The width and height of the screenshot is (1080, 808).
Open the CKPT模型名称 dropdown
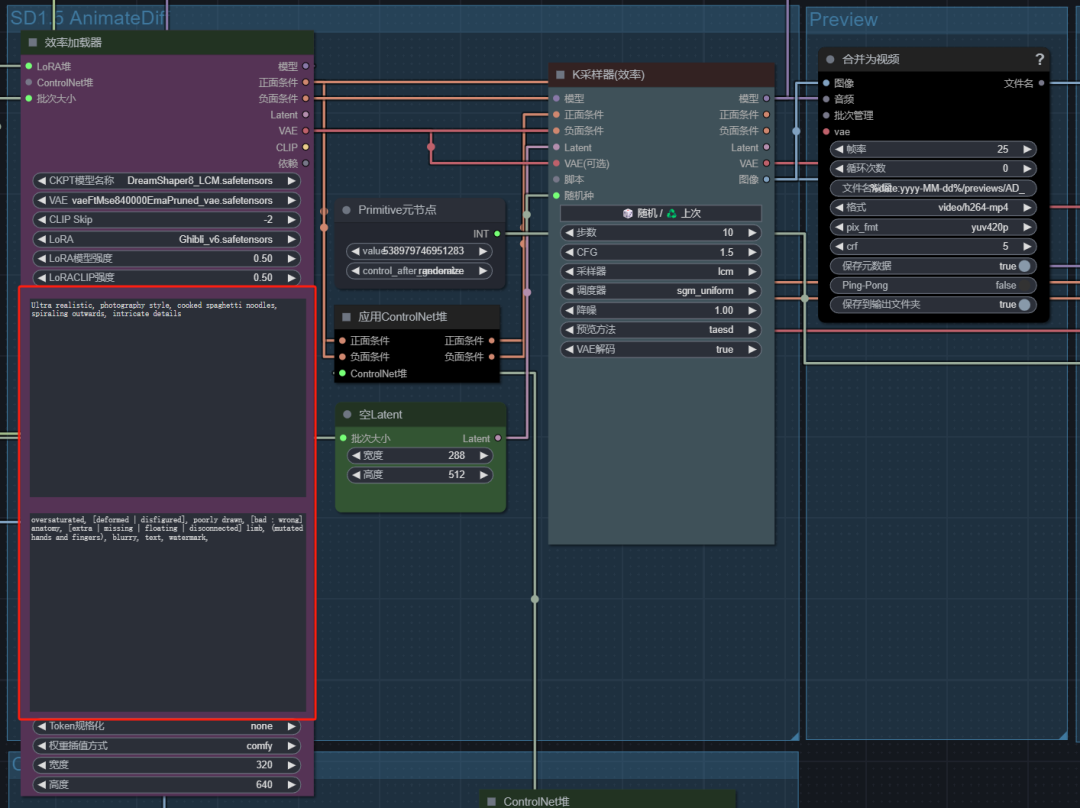[166, 181]
